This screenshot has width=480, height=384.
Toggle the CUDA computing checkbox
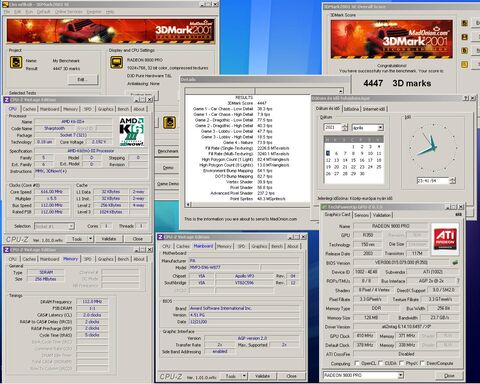click(381, 363)
